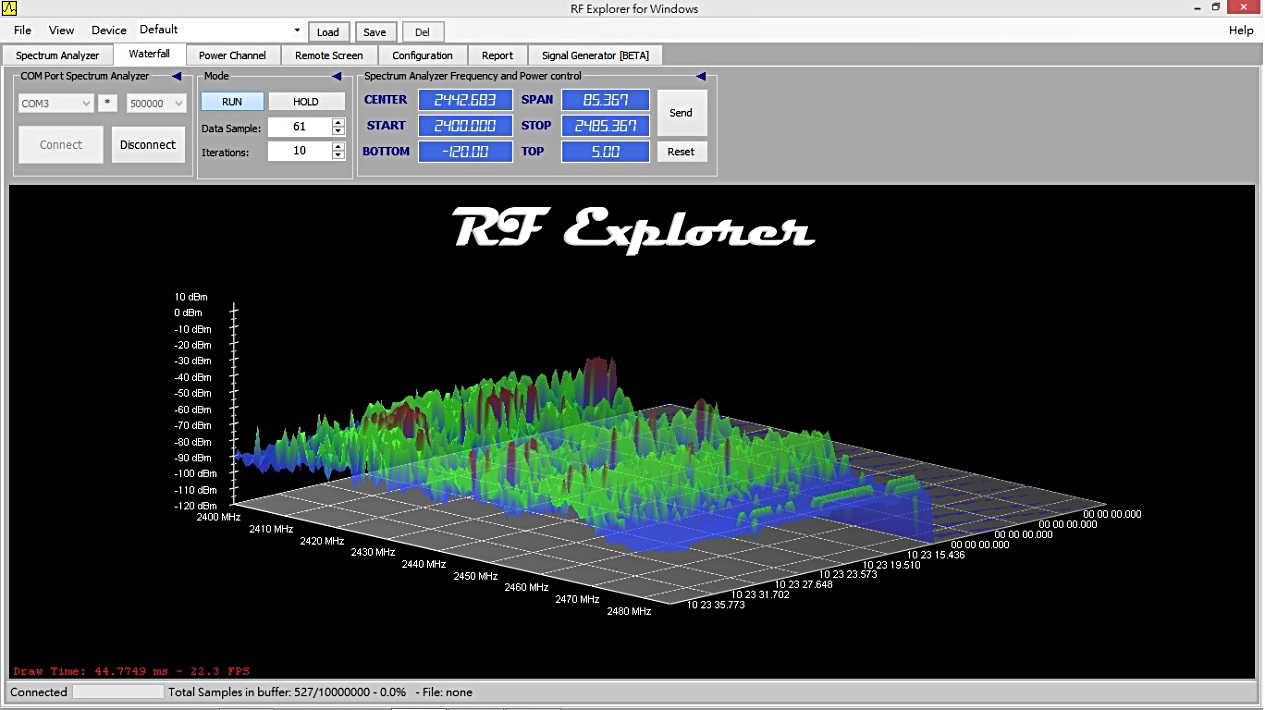This screenshot has height=710, width=1265.
Task: Click the Data Sample label
Action: click(x=231, y=128)
